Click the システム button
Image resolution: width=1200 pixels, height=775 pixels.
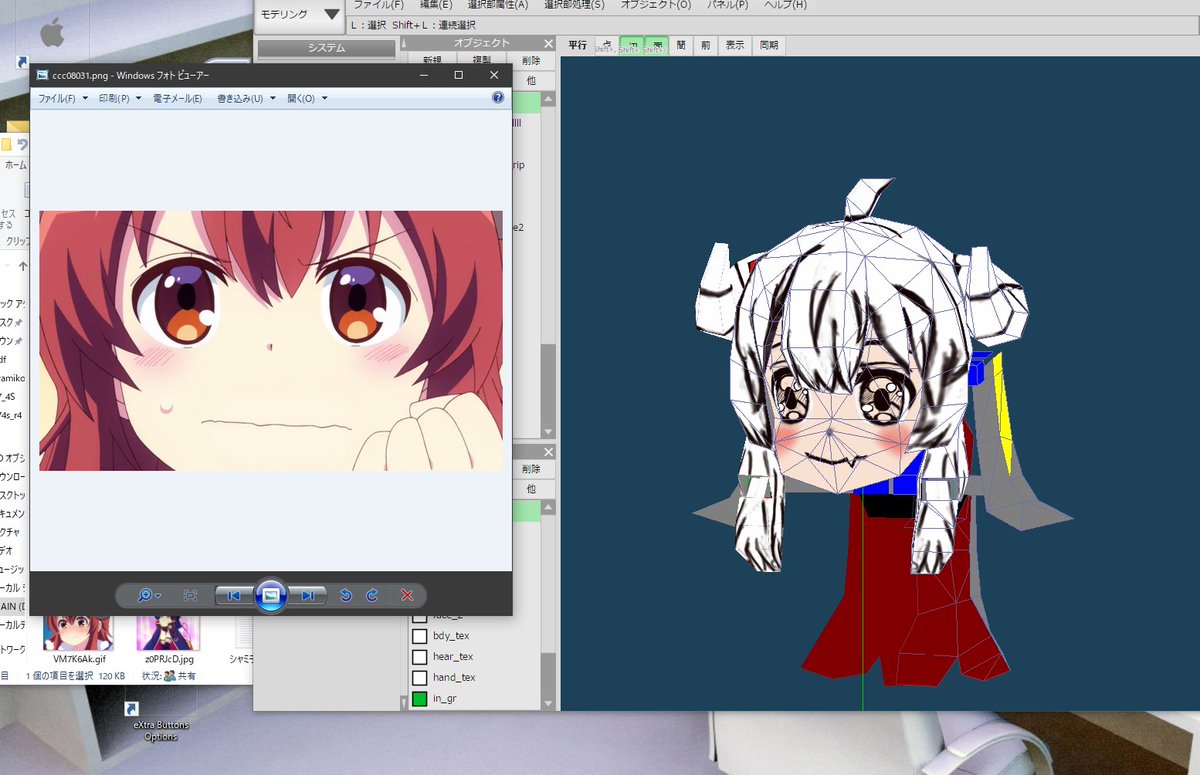(x=326, y=48)
